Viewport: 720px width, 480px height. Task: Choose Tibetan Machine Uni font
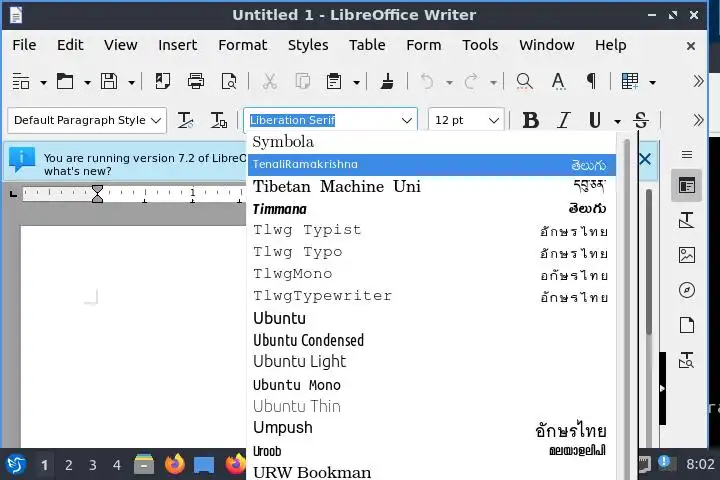(432, 186)
